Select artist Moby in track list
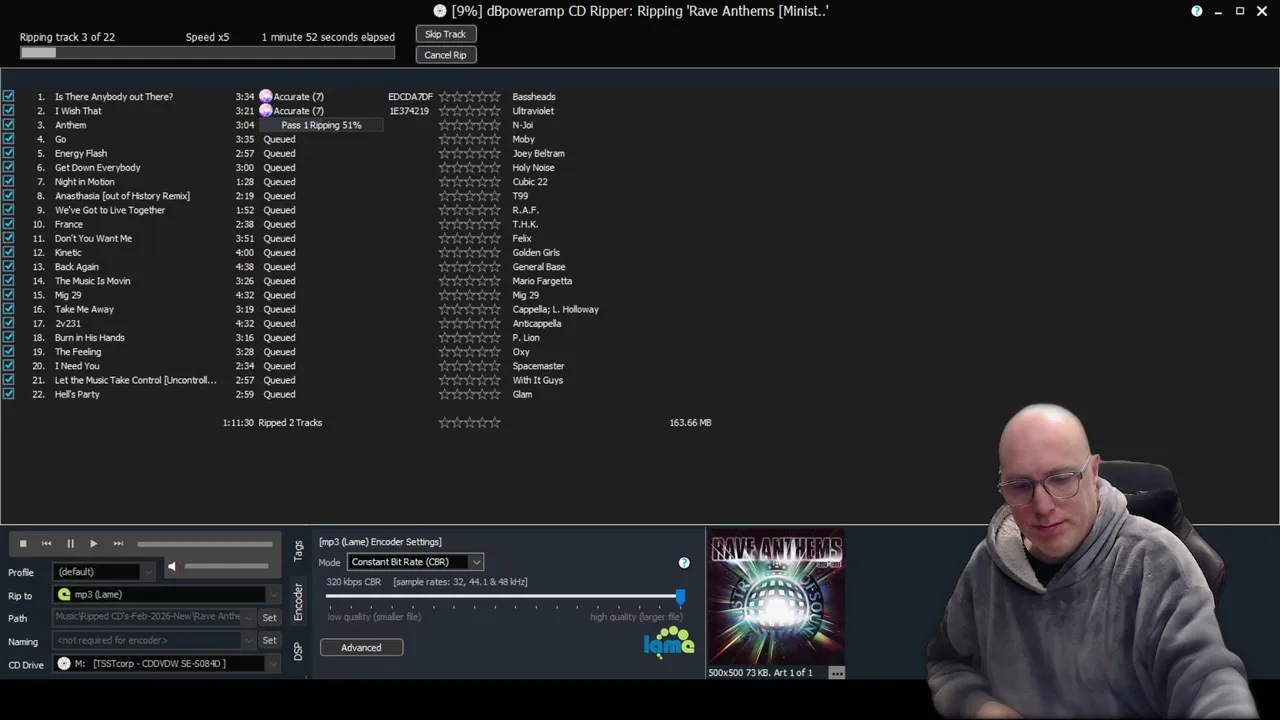 pyautogui.click(x=523, y=139)
